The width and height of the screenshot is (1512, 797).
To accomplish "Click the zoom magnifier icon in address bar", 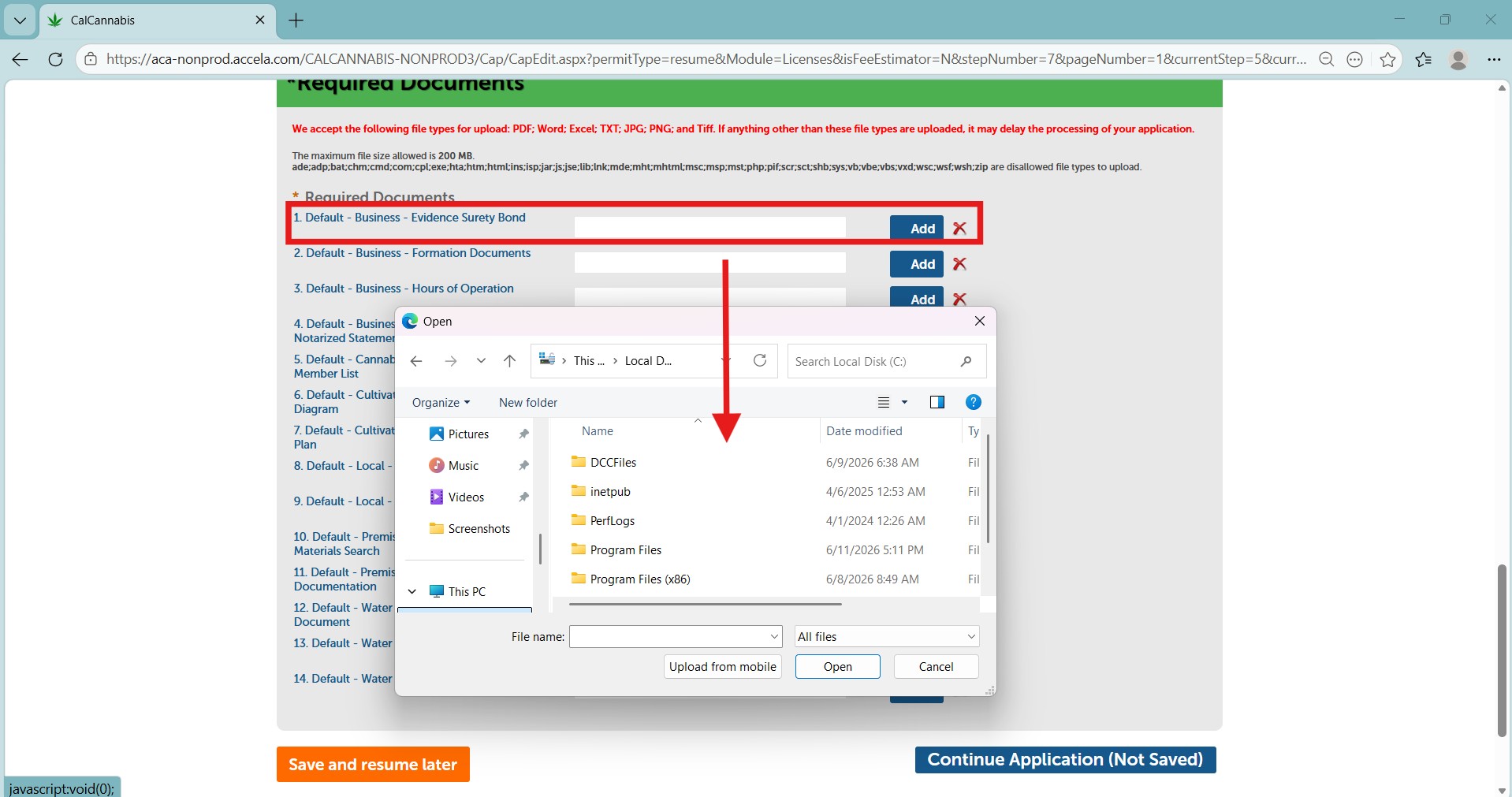I will (x=1327, y=59).
